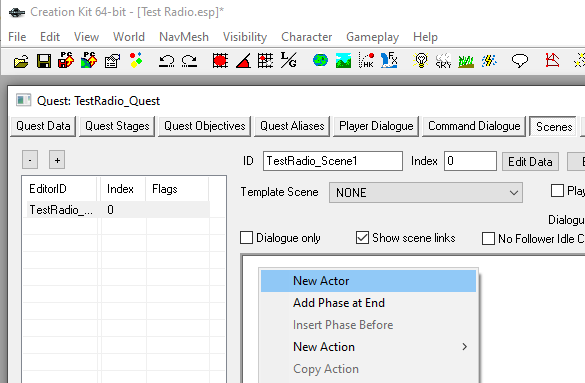The image size is (585, 383).
Task: Toggle the light bulb icon
Action: point(421,60)
